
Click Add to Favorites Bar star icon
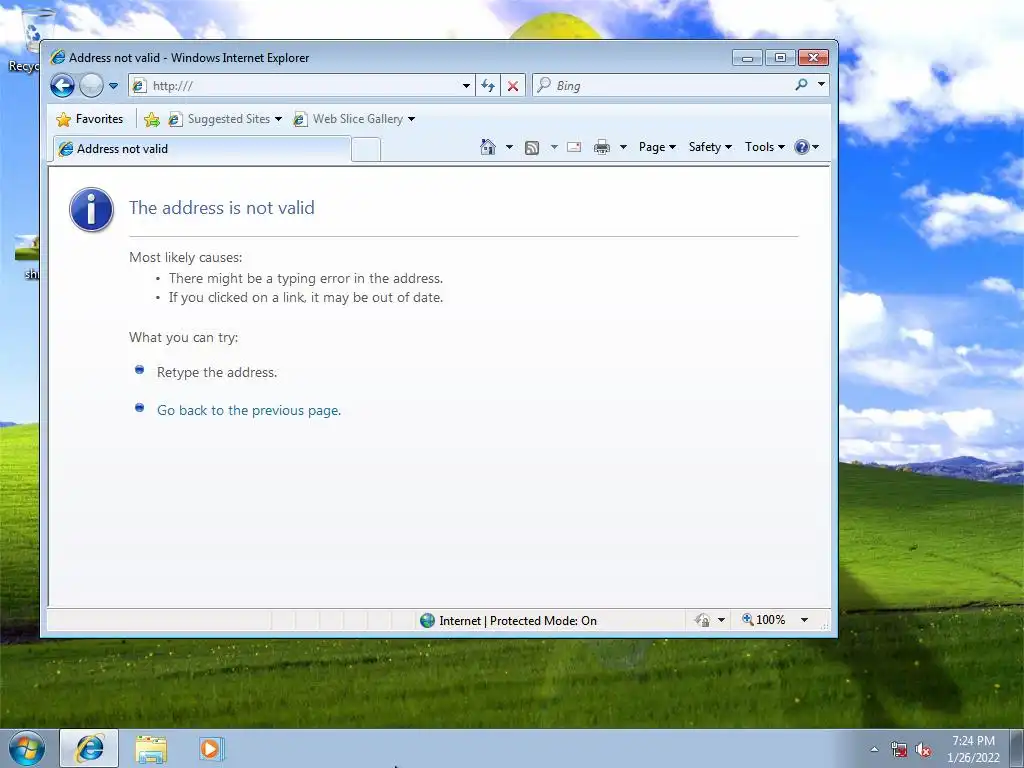tap(152, 119)
